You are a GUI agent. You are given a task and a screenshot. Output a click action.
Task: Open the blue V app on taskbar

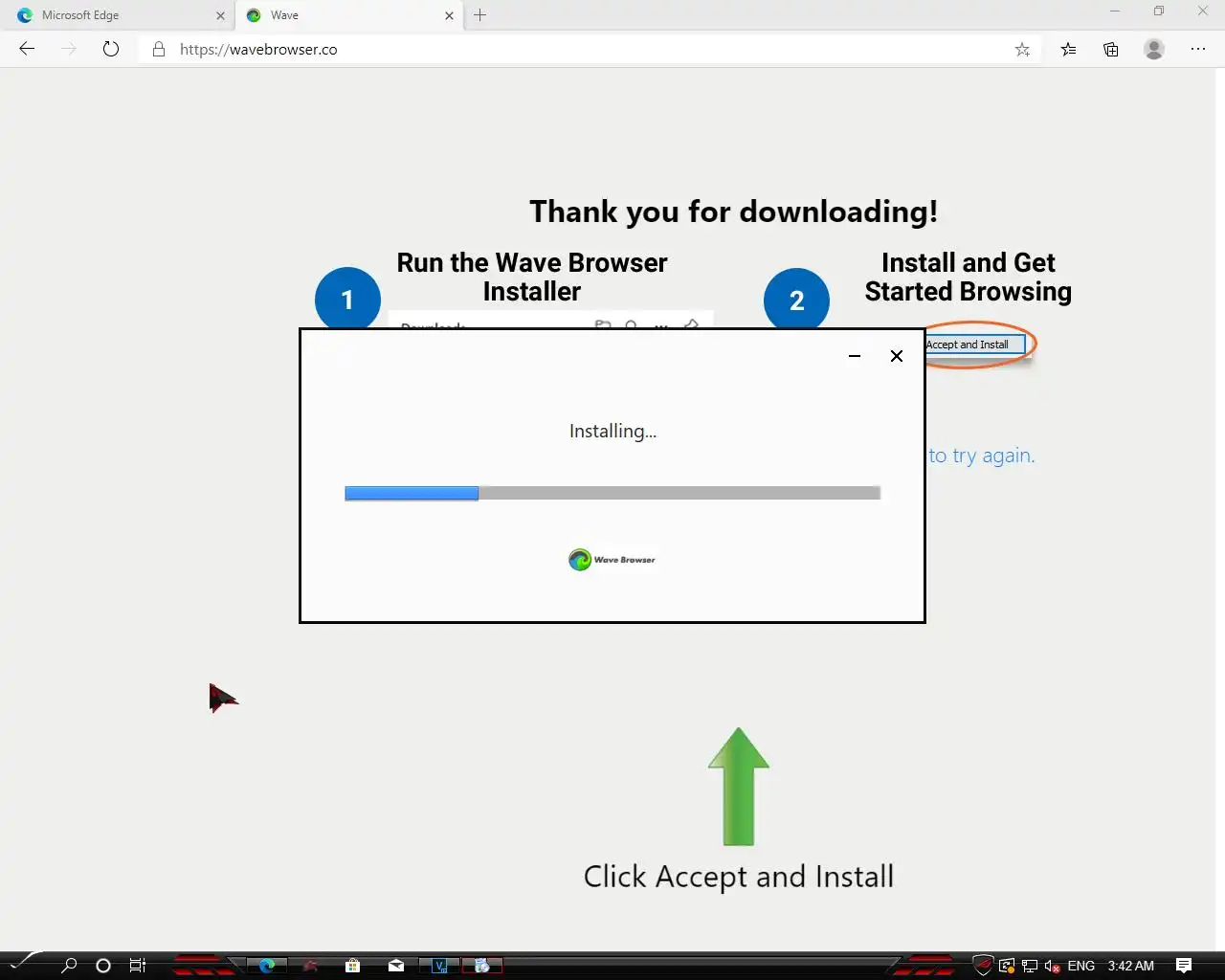[x=440, y=965]
